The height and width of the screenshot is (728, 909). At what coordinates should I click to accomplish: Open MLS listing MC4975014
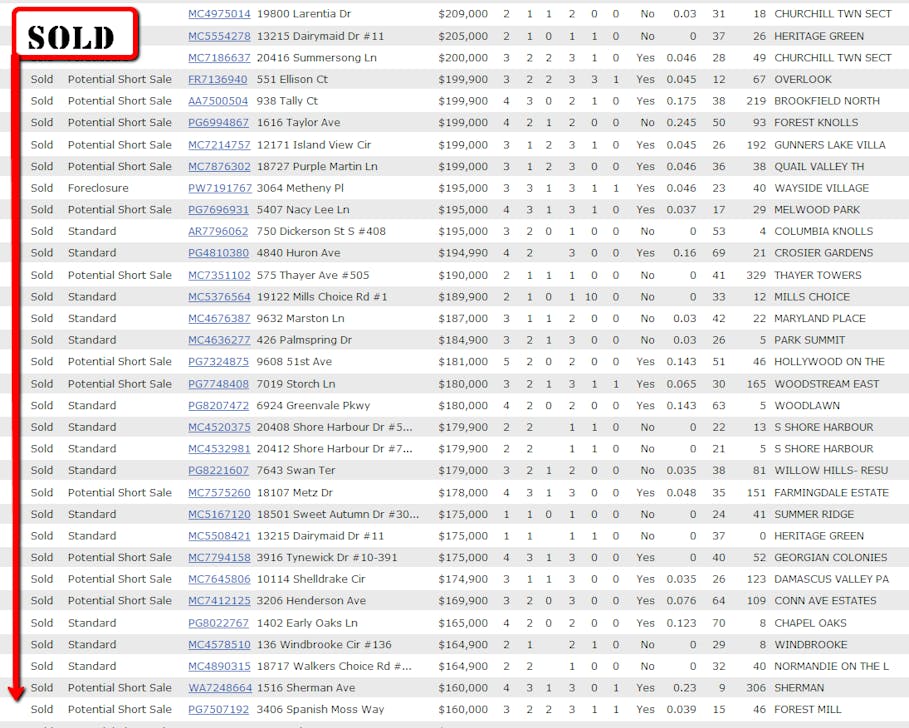coord(219,14)
